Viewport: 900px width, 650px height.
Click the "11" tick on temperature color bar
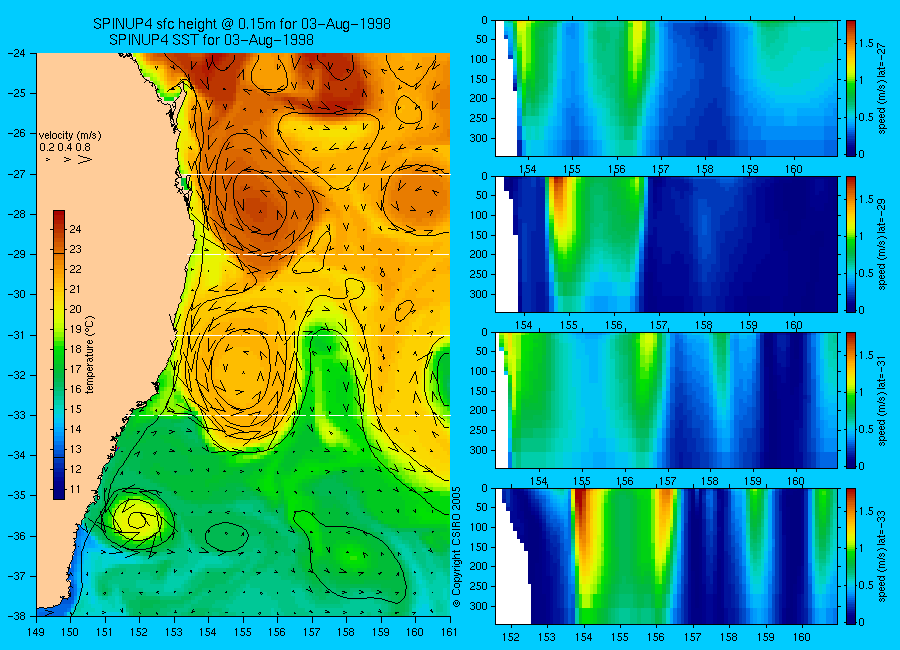point(75,489)
